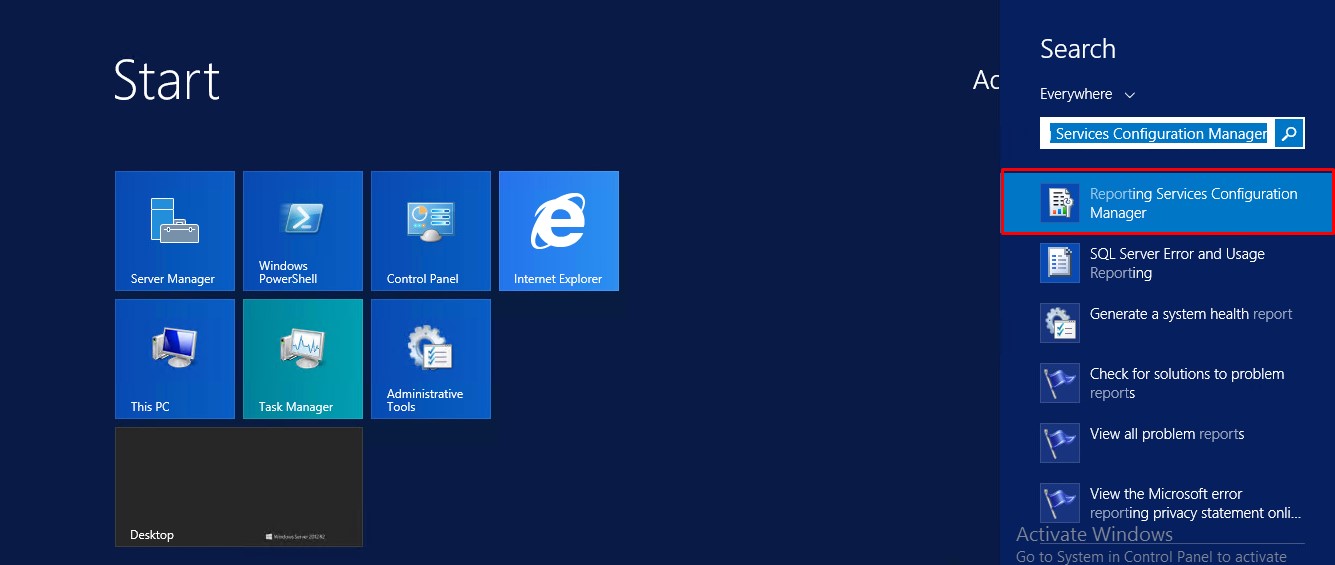Open Microsoft error reporting privacy statement result
1335x565 pixels.
point(1195,503)
